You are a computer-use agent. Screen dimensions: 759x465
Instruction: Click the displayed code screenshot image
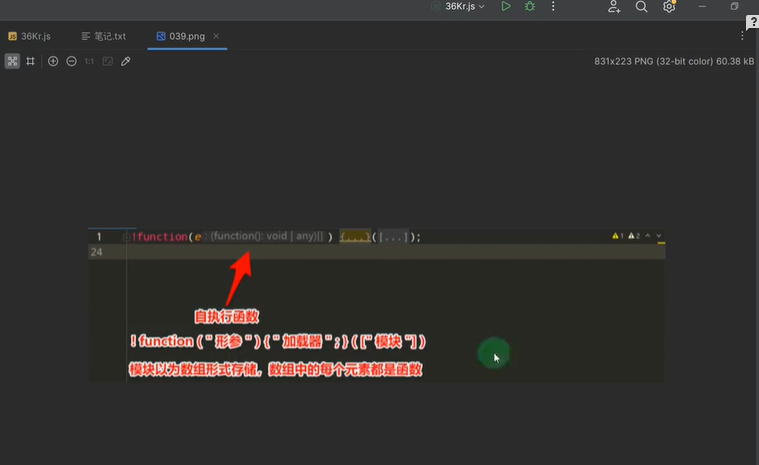[376, 305]
